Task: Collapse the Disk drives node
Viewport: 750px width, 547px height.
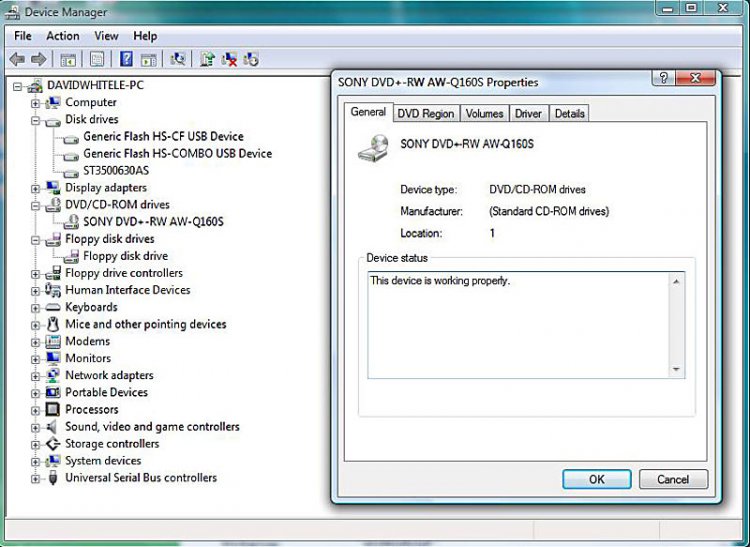Action: point(35,120)
